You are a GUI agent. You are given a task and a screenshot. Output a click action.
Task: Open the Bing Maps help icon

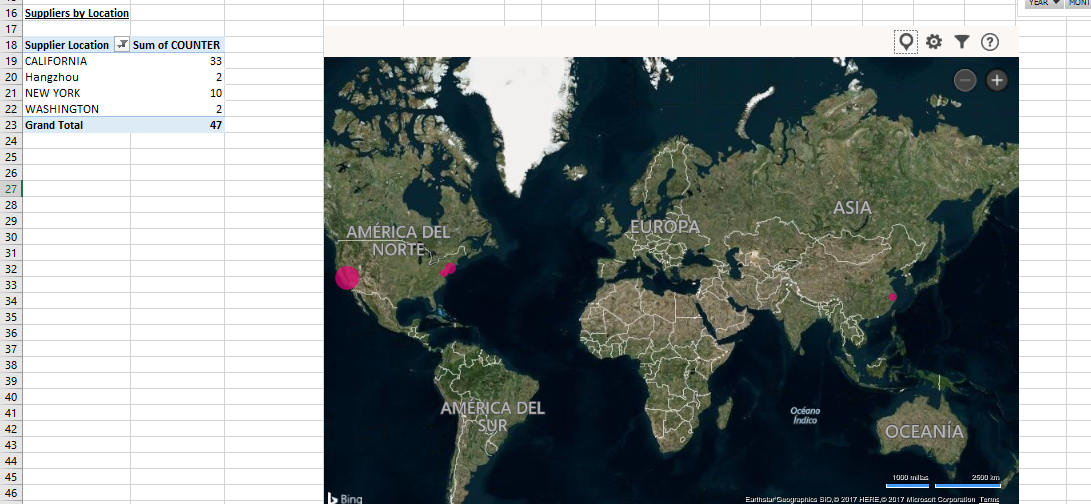989,42
